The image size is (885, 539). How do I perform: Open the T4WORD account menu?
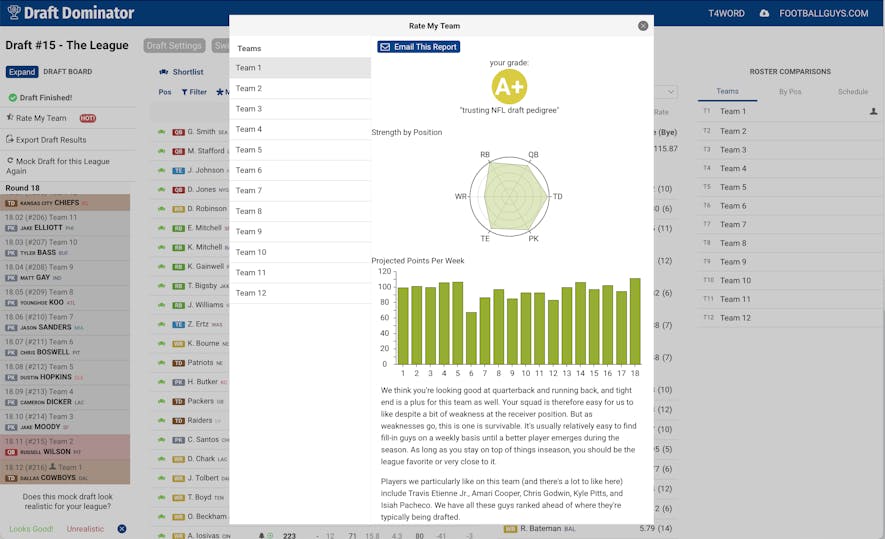click(726, 13)
